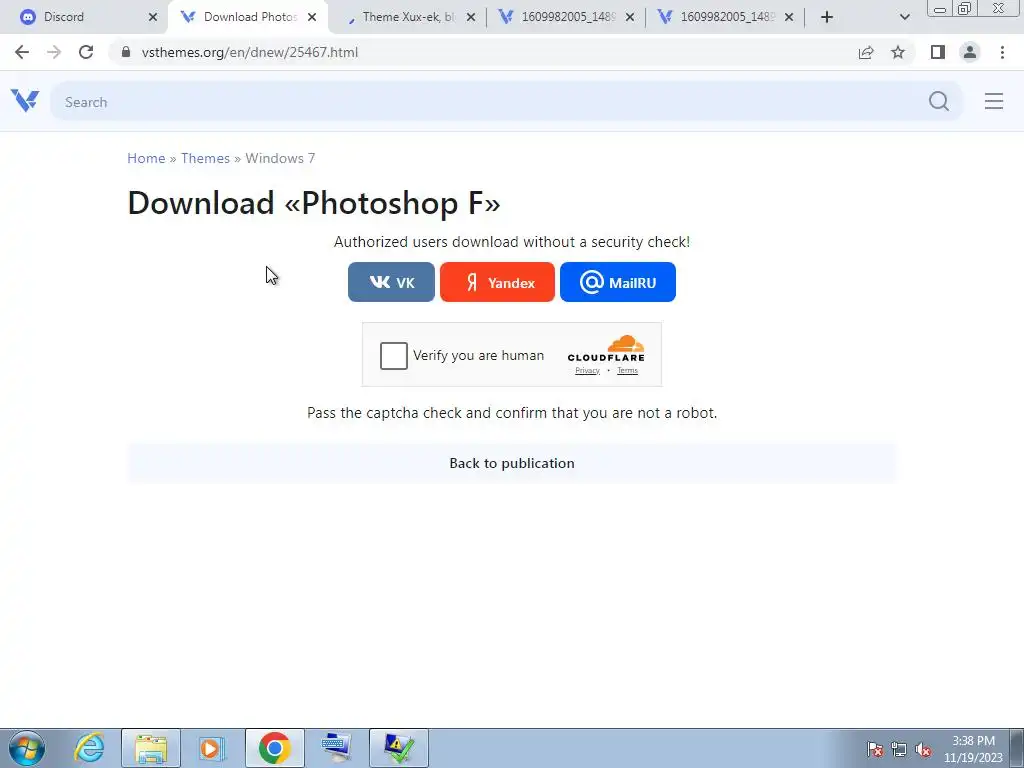Log in with VK button

pyautogui.click(x=391, y=282)
